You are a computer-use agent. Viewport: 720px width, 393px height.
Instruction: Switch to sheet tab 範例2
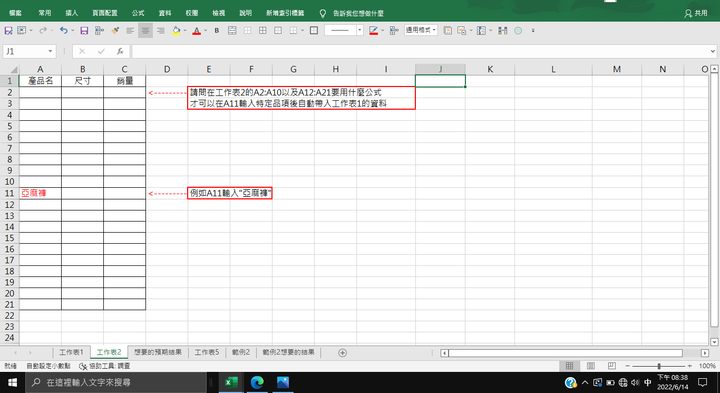coord(241,352)
